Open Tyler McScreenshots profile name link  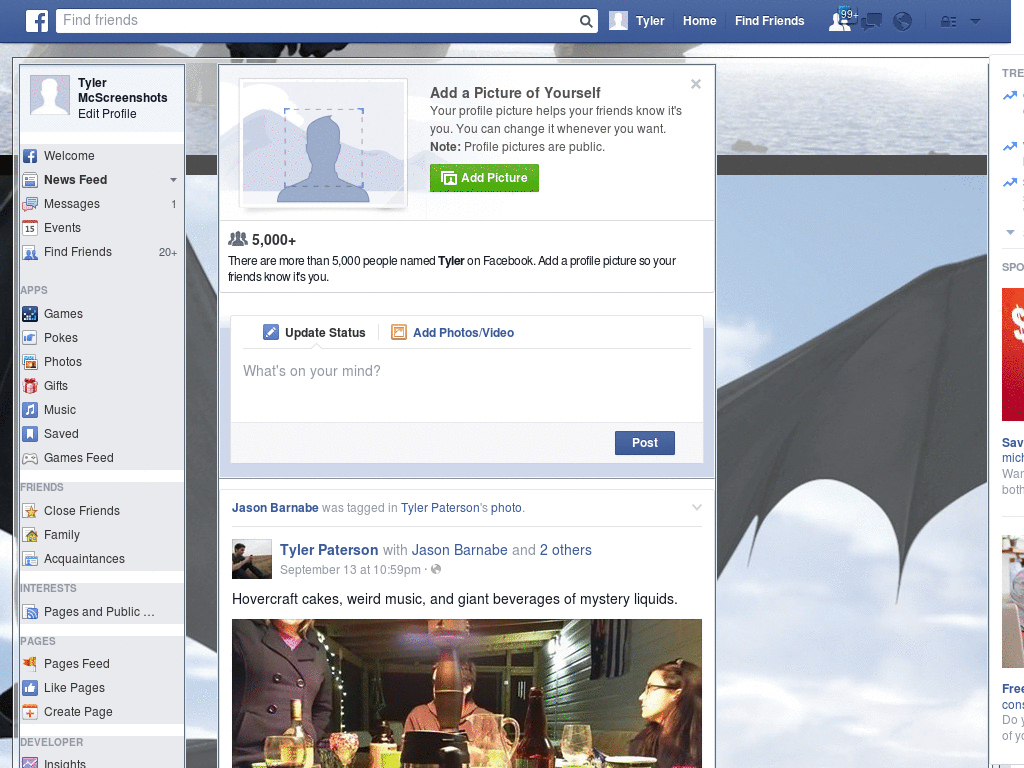[x=122, y=90]
